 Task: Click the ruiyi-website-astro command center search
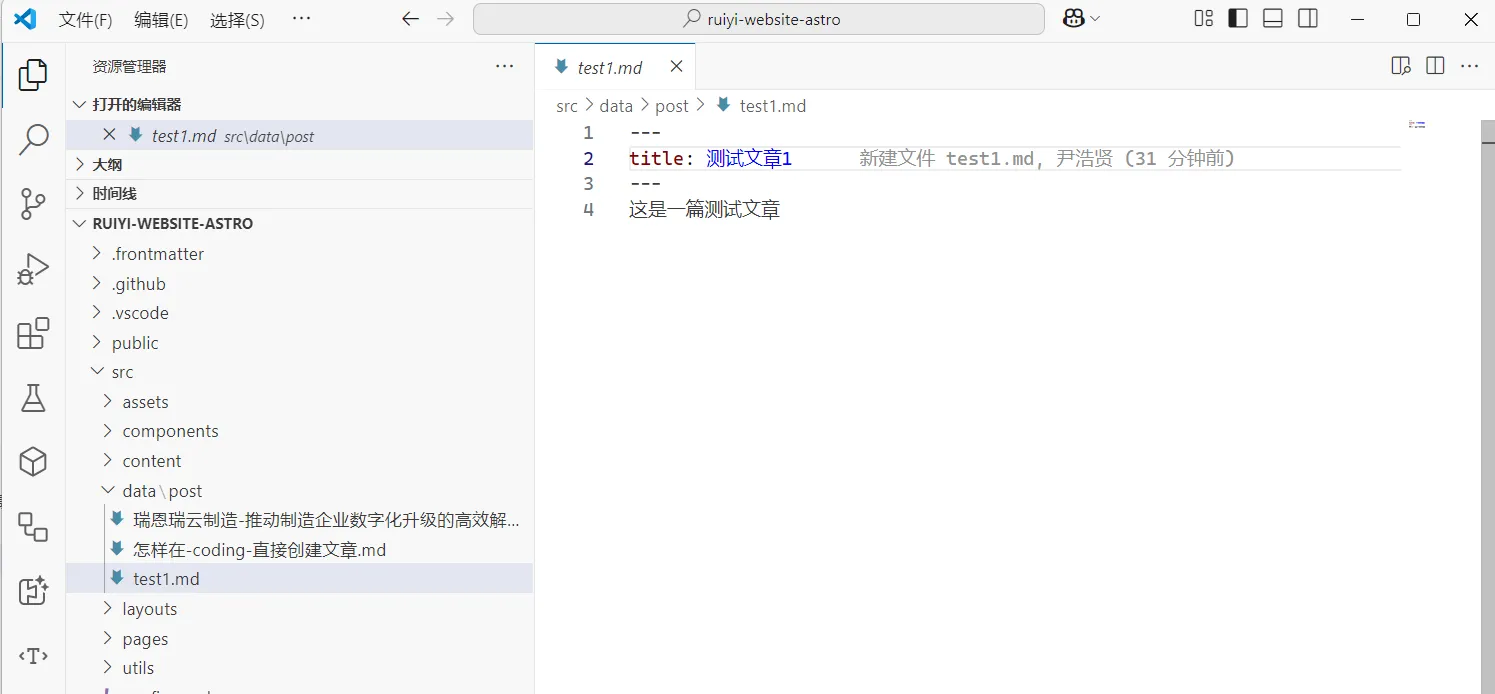[759, 19]
